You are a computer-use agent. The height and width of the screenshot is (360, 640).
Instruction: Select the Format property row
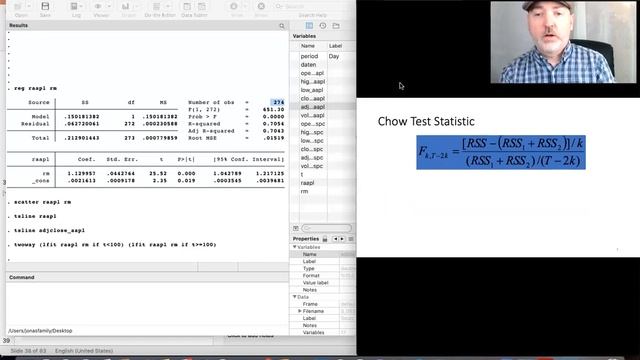point(322,276)
